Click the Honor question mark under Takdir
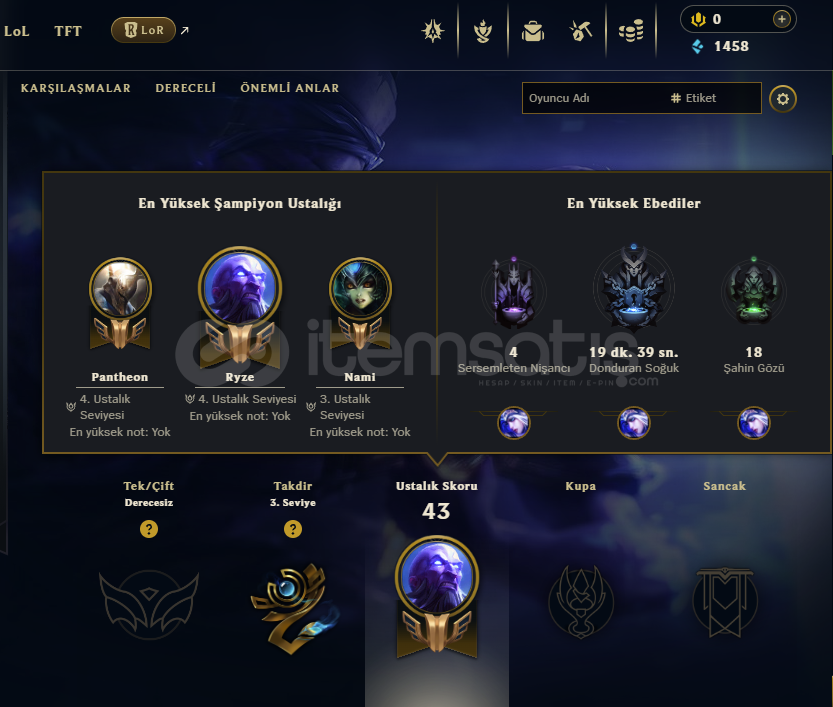Screen dimensions: 833x707 [x=293, y=529]
